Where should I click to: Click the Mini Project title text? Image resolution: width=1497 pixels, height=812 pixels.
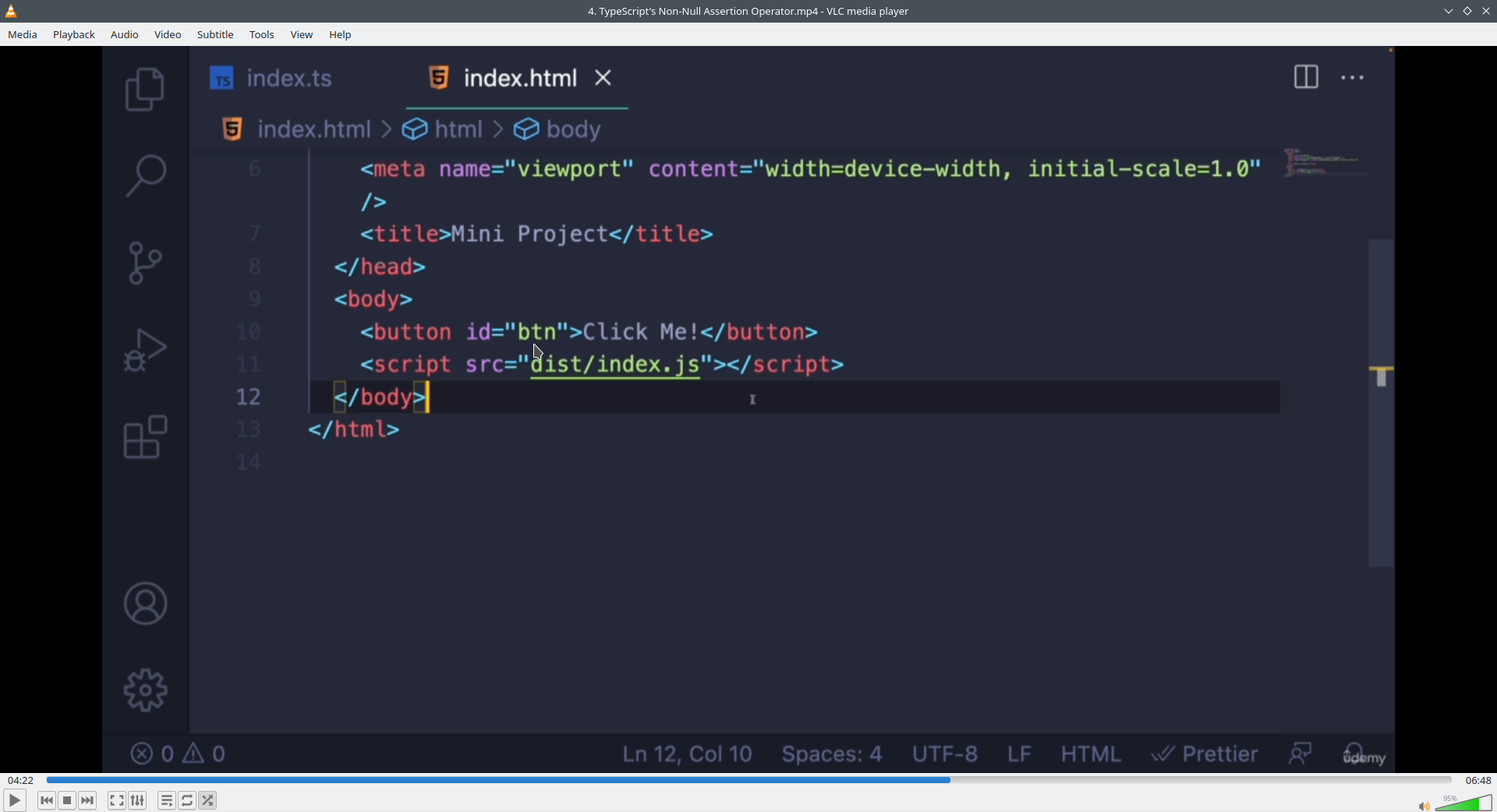[529, 235]
